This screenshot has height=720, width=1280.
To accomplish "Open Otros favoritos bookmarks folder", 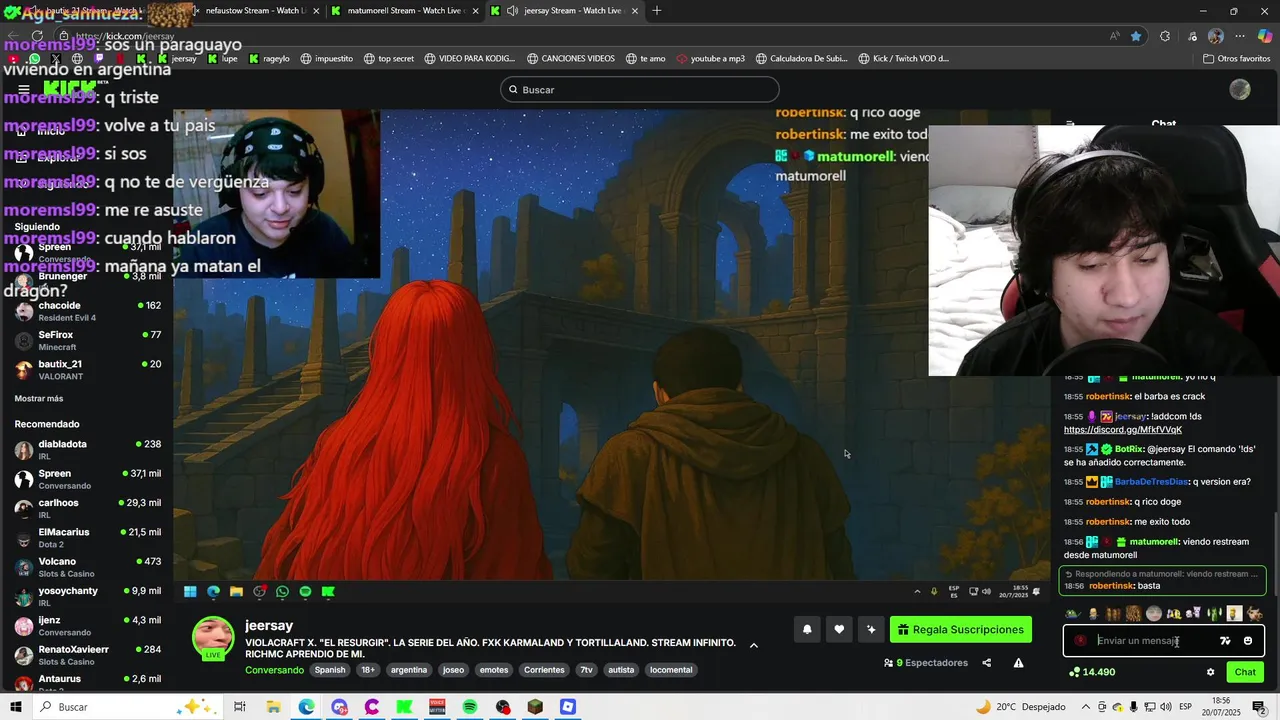I will (1236, 58).
